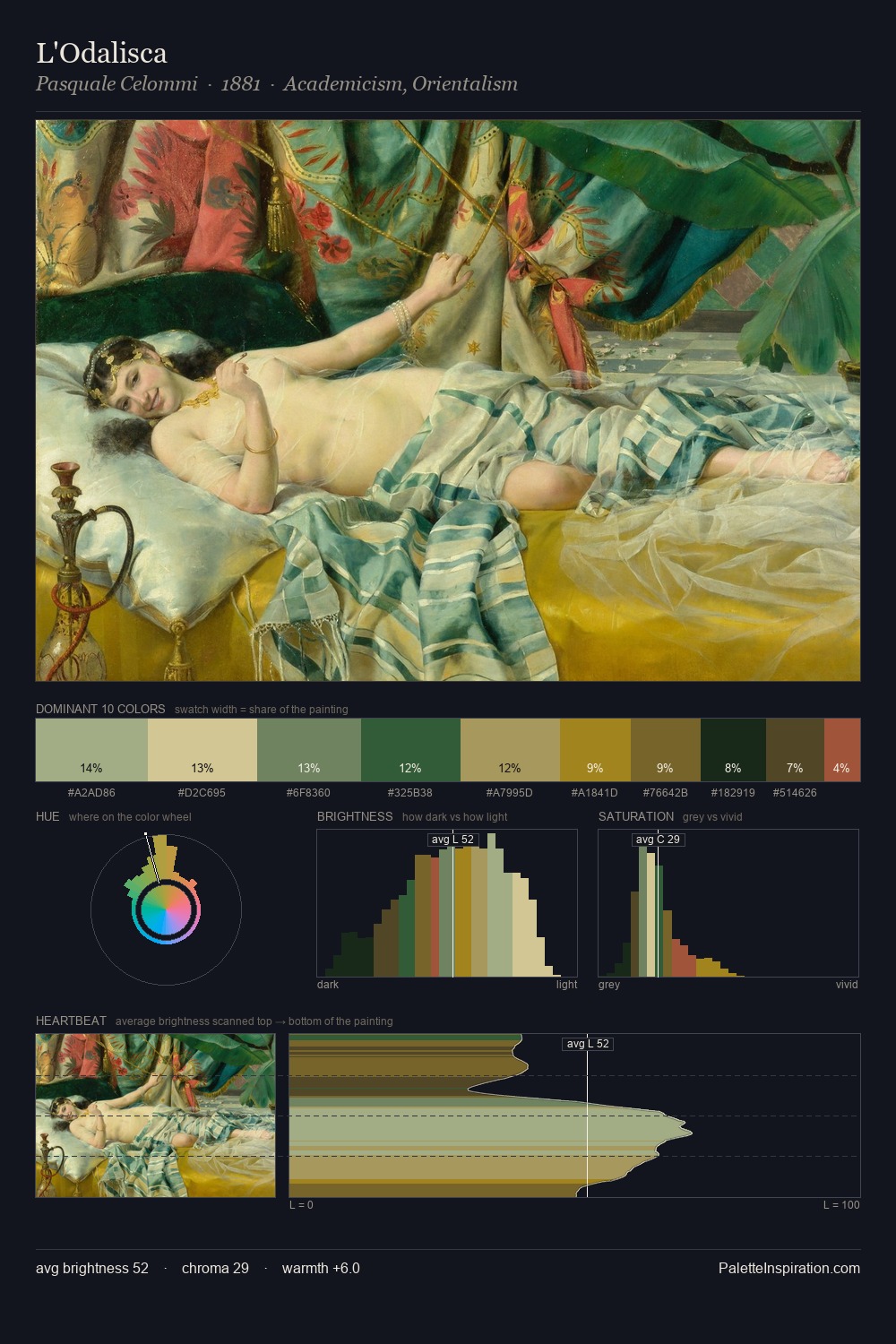The height and width of the screenshot is (1344, 896).
Task: Click the 'avg L 52' label in brightness histogram
Action: tap(452, 840)
